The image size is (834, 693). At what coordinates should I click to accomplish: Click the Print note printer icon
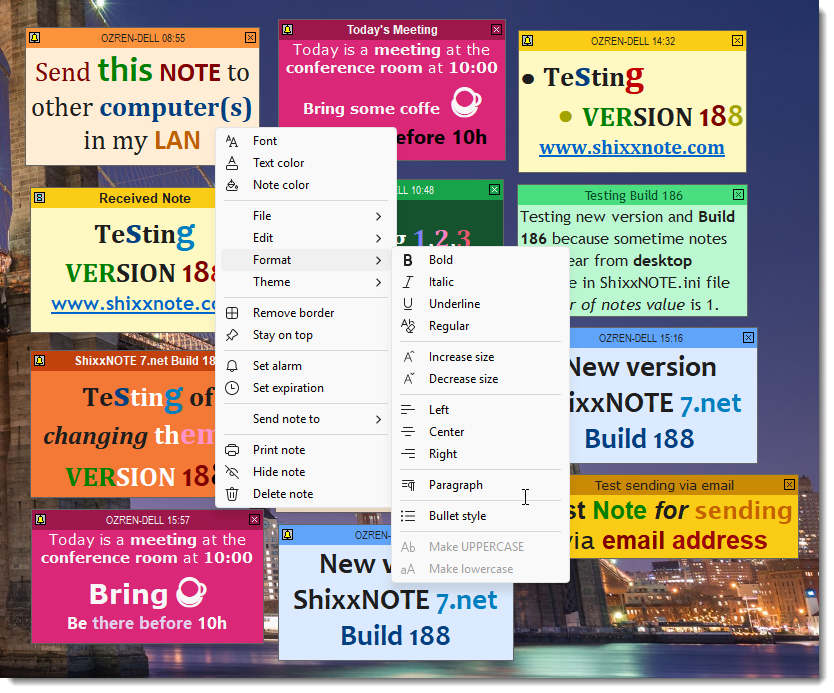[x=232, y=450]
